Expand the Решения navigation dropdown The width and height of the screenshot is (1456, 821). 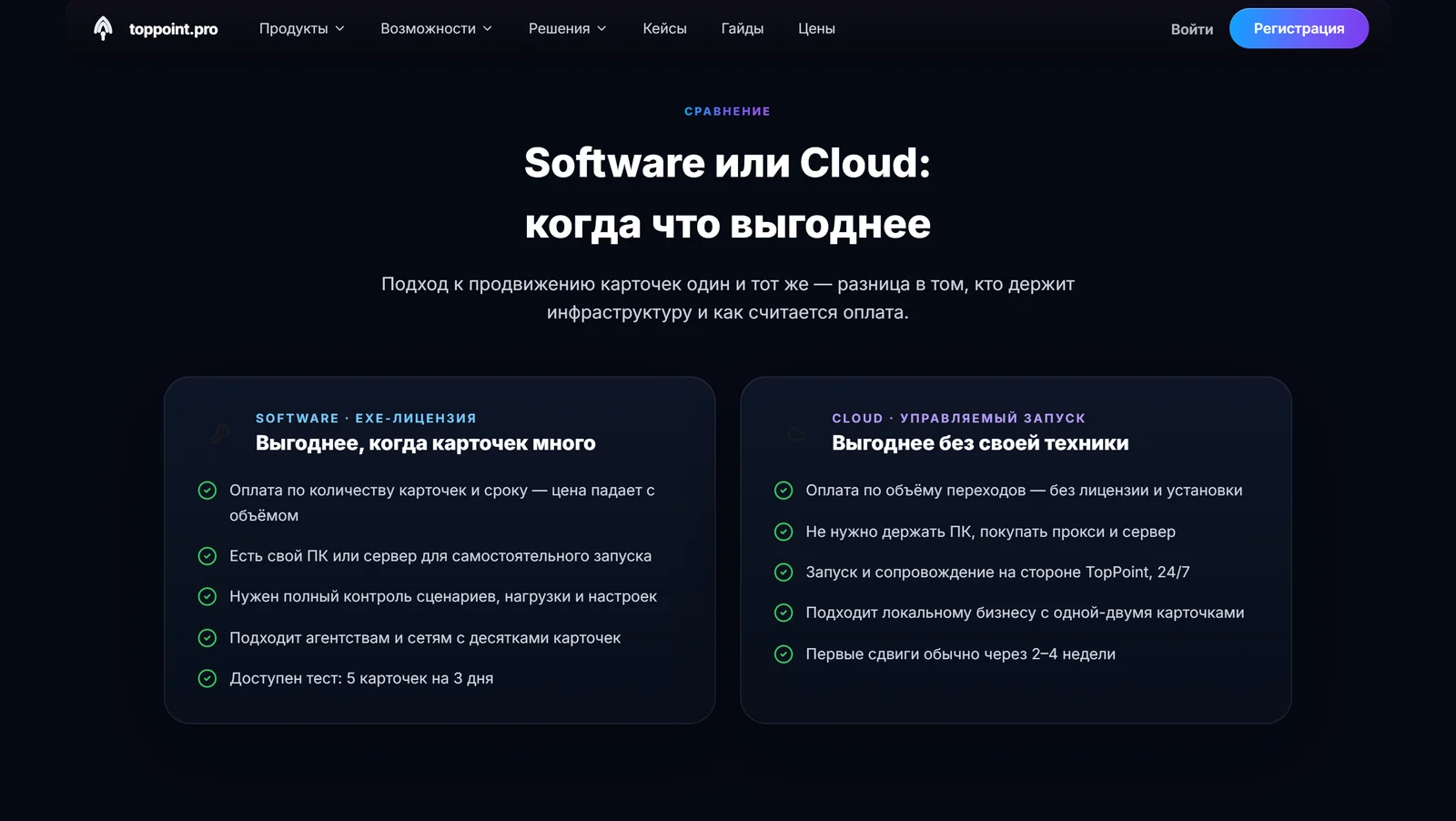(x=567, y=29)
